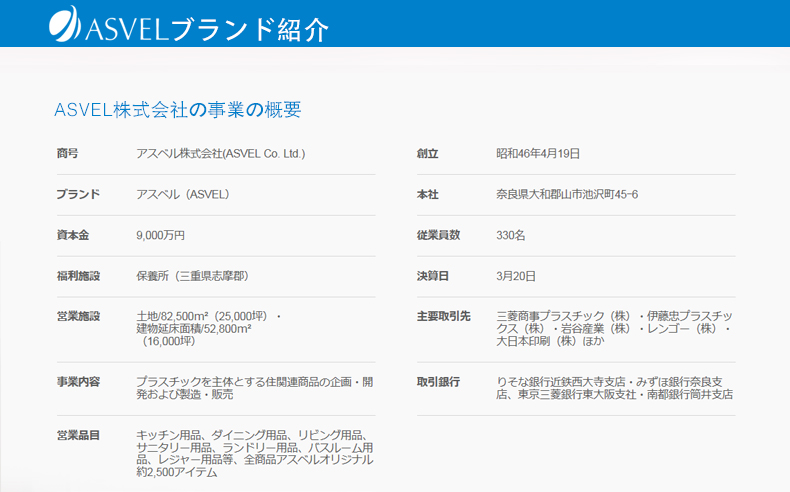
Task: Click the '営業品目' label
Action: pyautogui.click(x=78, y=435)
